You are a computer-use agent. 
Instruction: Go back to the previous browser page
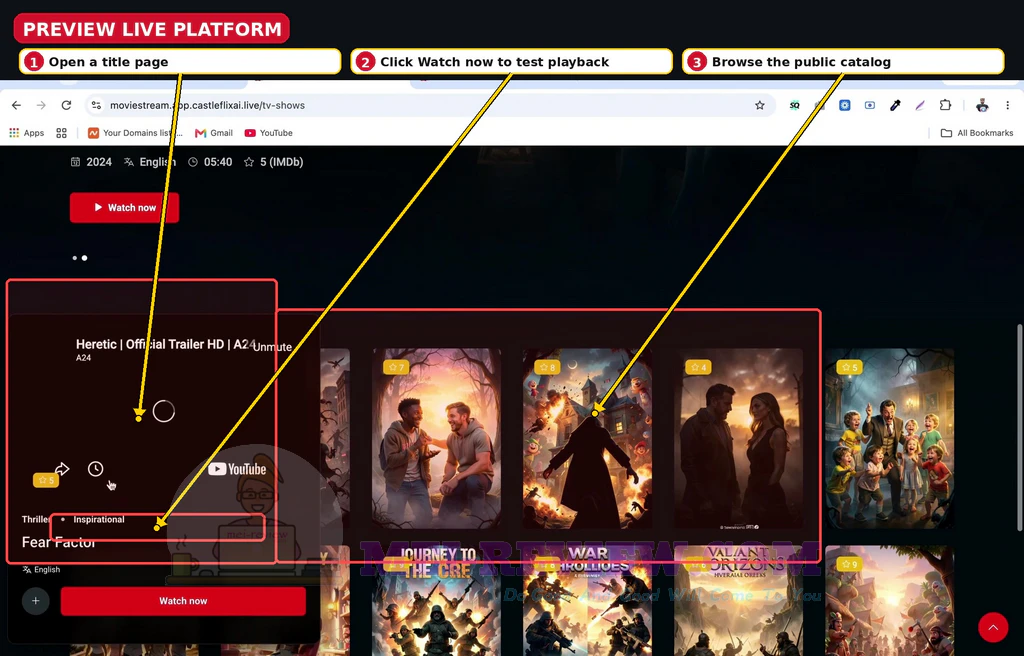[x=16, y=105]
